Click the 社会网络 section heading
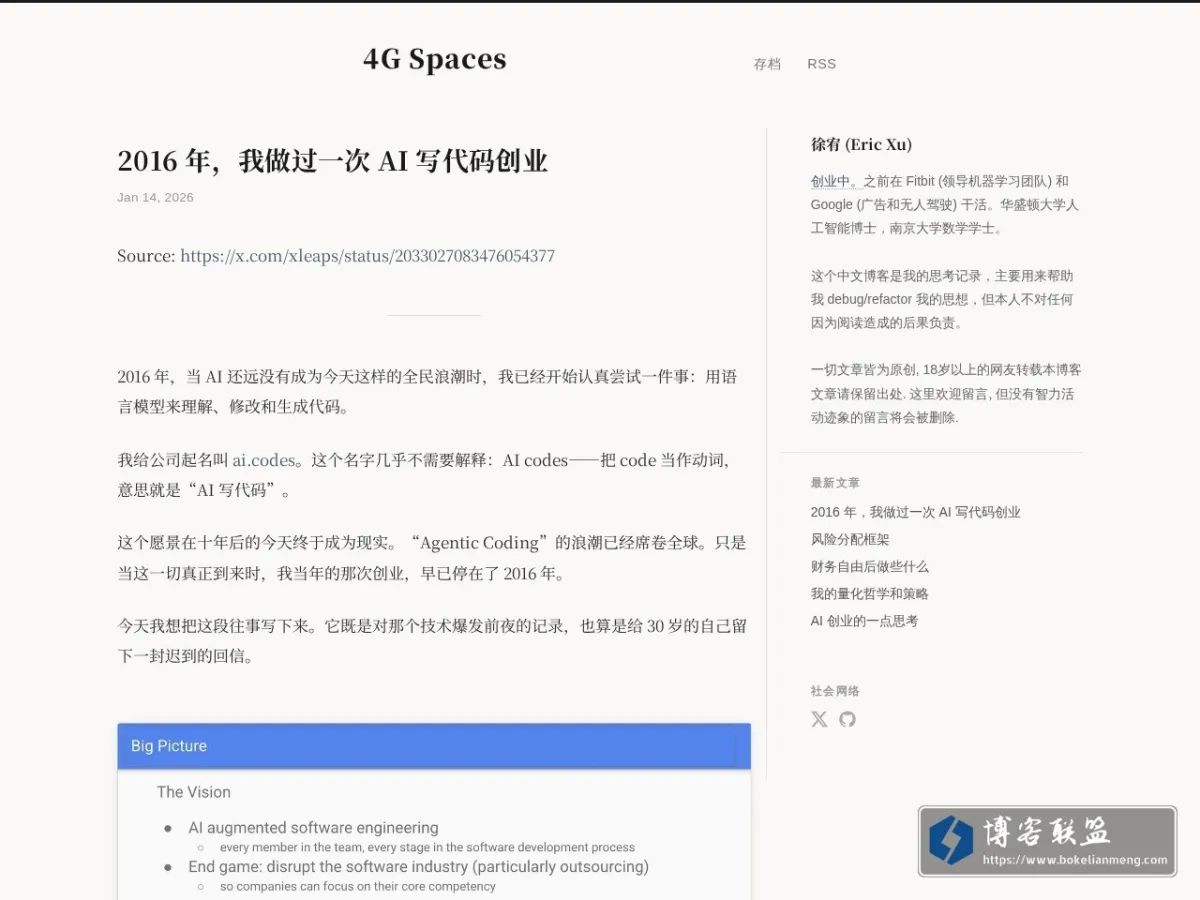 tap(835, 691)
